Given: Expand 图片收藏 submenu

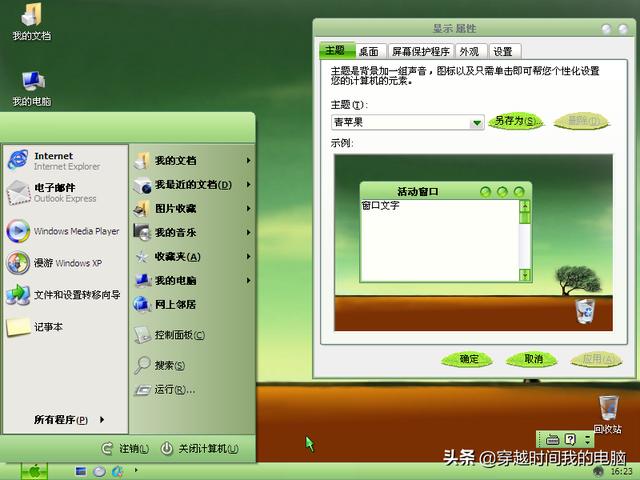Looking at the screenshot, I should pyautogui.click(x=249, y=209).
